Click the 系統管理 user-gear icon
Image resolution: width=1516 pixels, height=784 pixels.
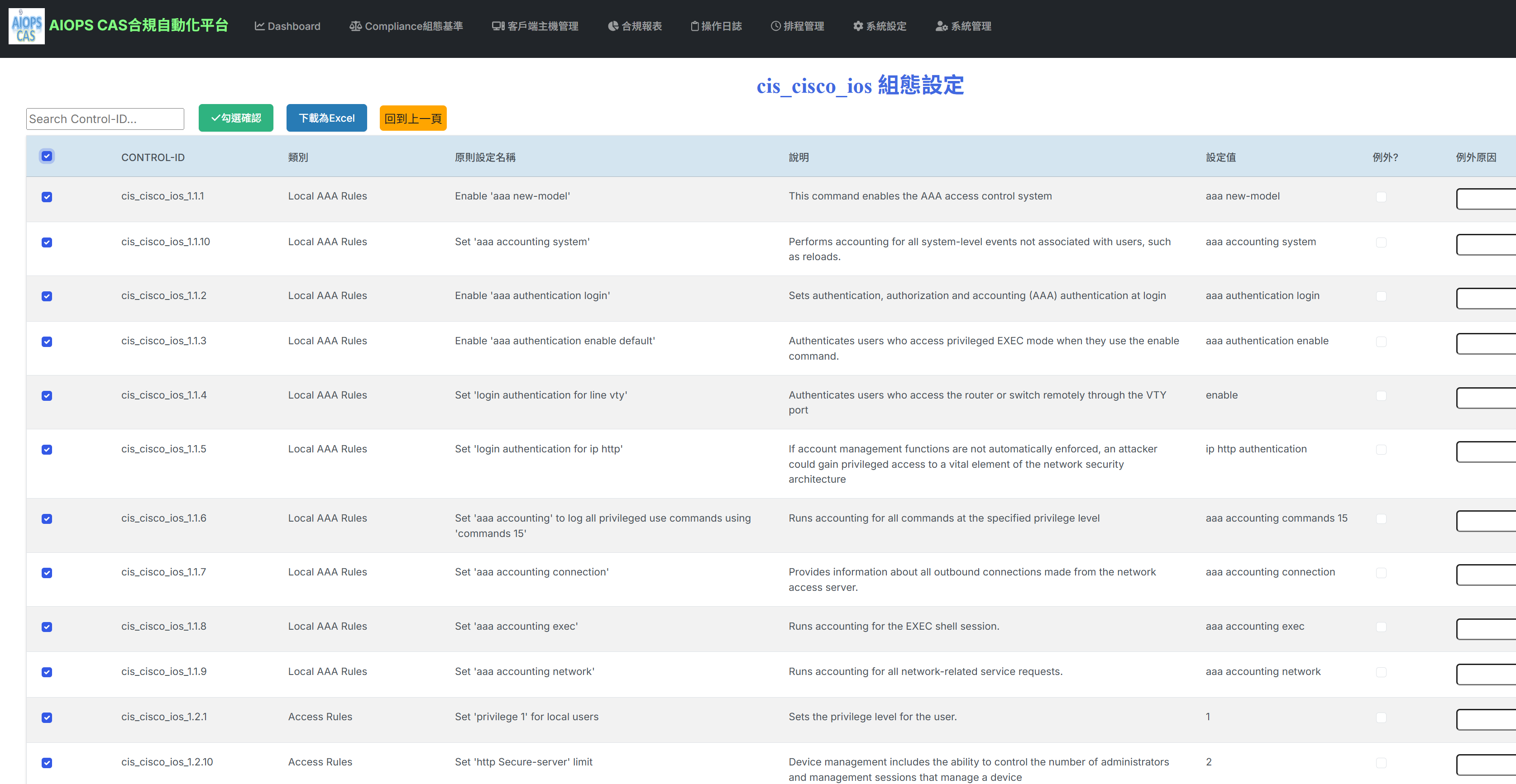click(x=941, y=26)
